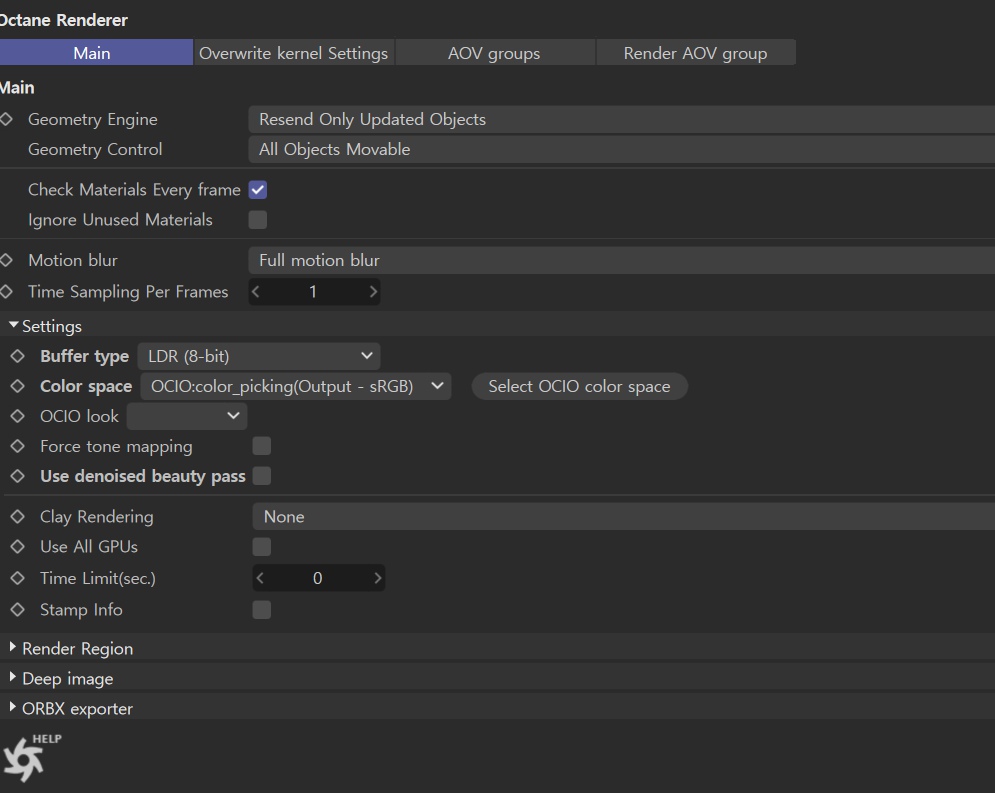Open the OCIO look dropdown
995x793 pixels.
point(187,416)
